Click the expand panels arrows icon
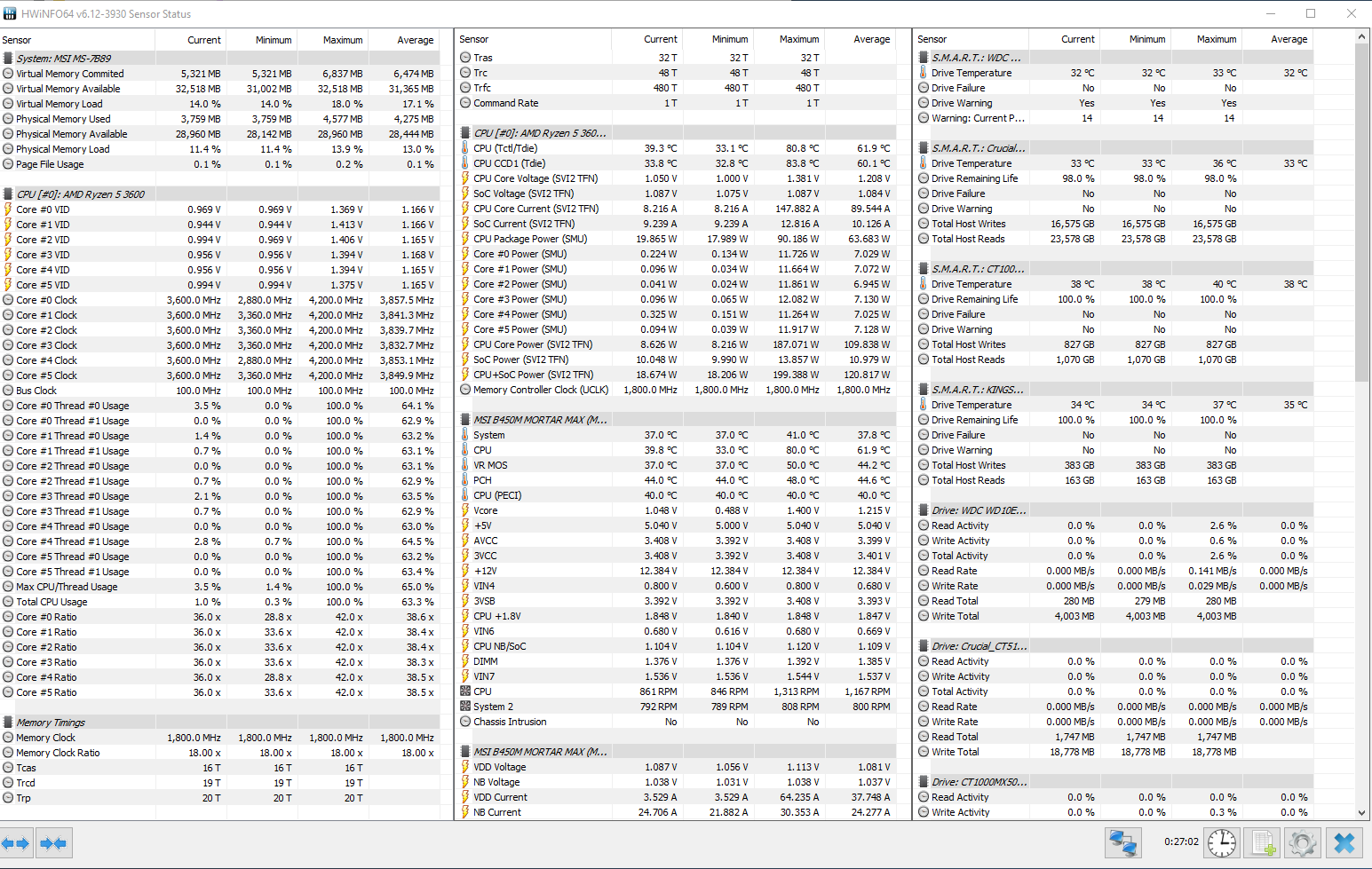Viewport: 1372px width, 869px height. tap(17, 843)
